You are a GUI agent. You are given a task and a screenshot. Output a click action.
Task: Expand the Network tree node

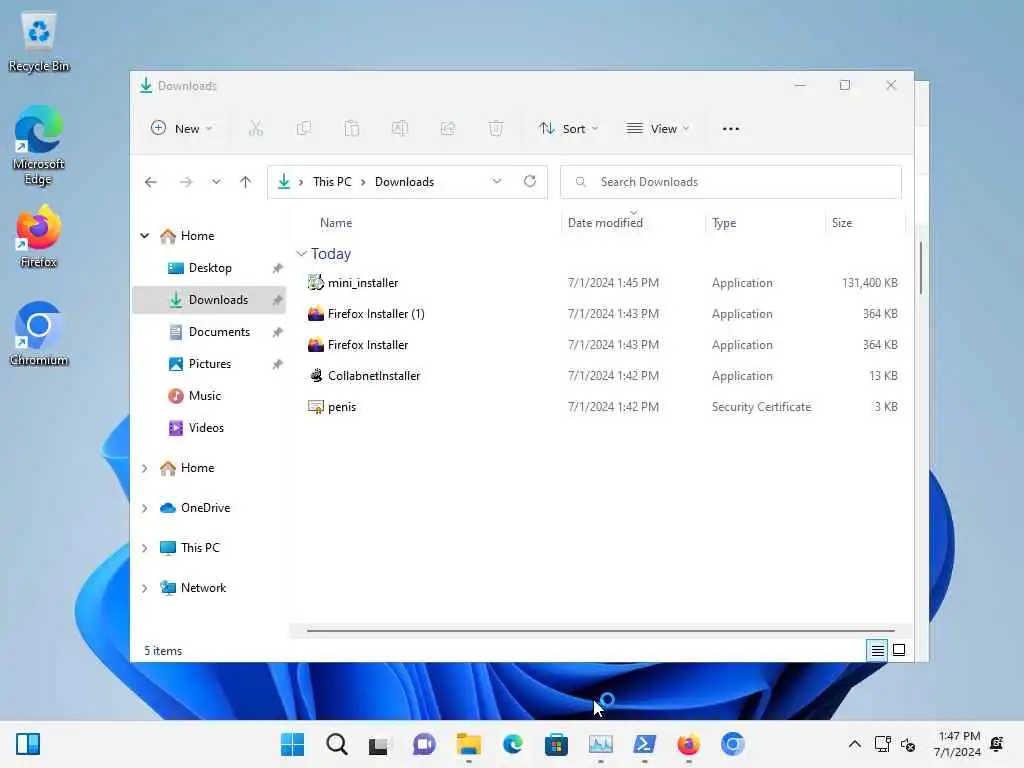click(x=144, y=588)
